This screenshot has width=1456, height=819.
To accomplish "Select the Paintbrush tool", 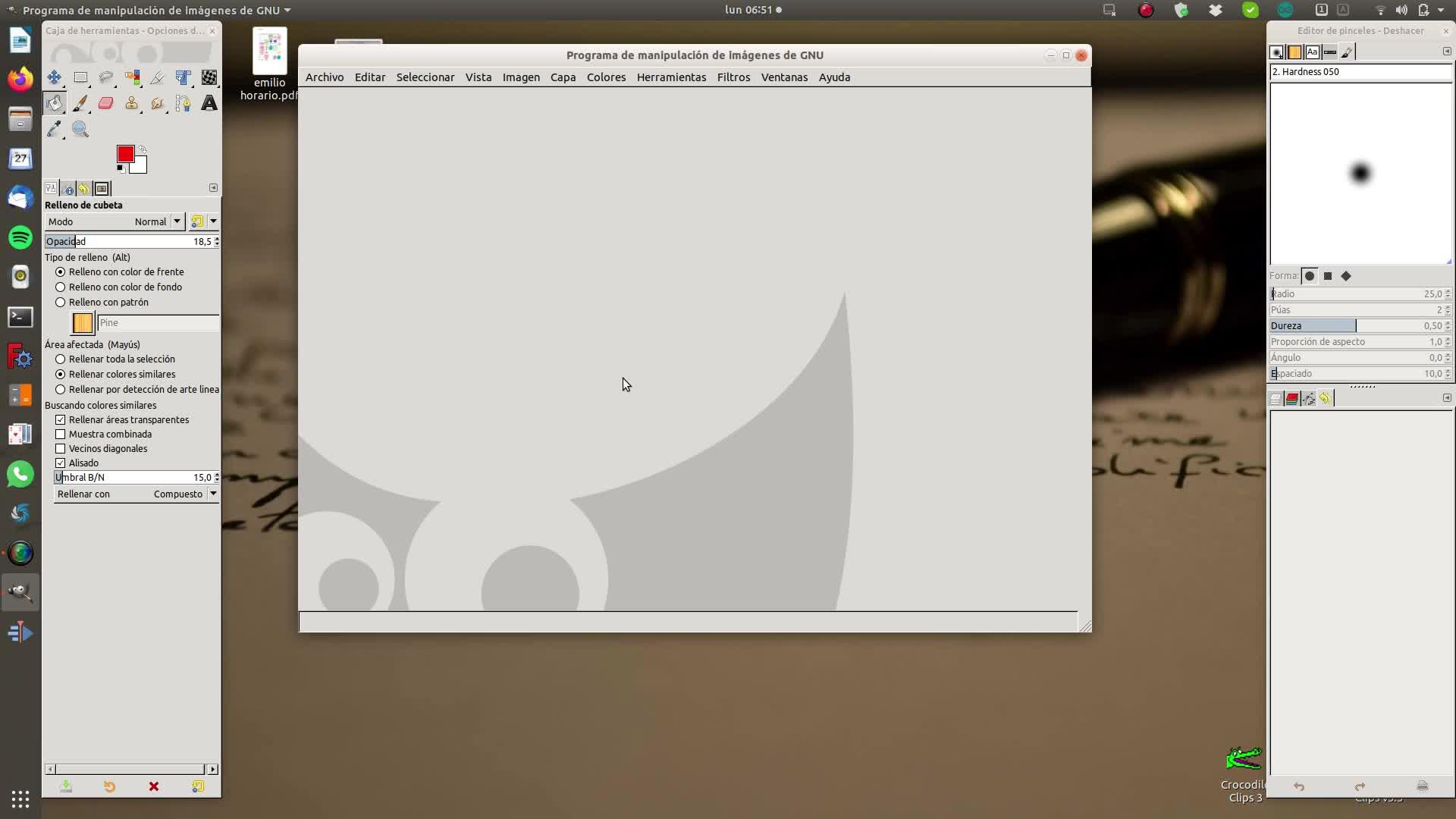I will click(80, 103).
